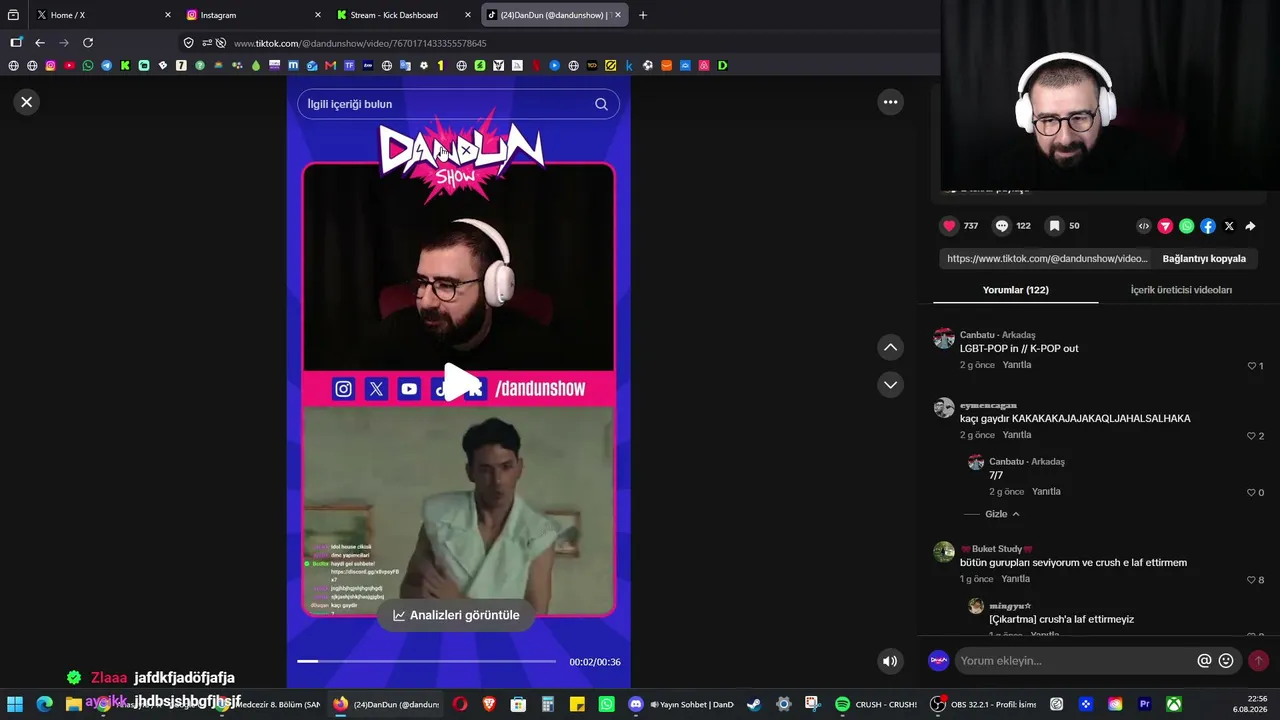The width and height of the screenshot is (1280, 720).
Task: Switch to "Stream - Kick Dashboard" tab
Action: [x=403, y=15]
